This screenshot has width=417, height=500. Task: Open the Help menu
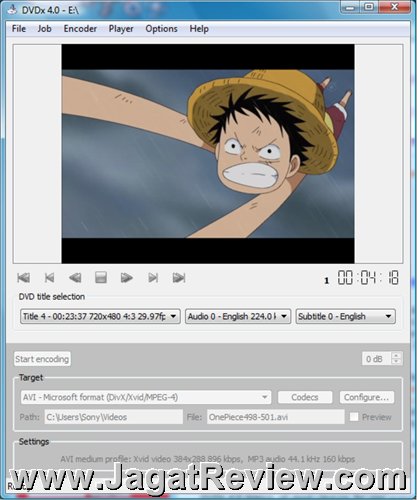[199, 29]
